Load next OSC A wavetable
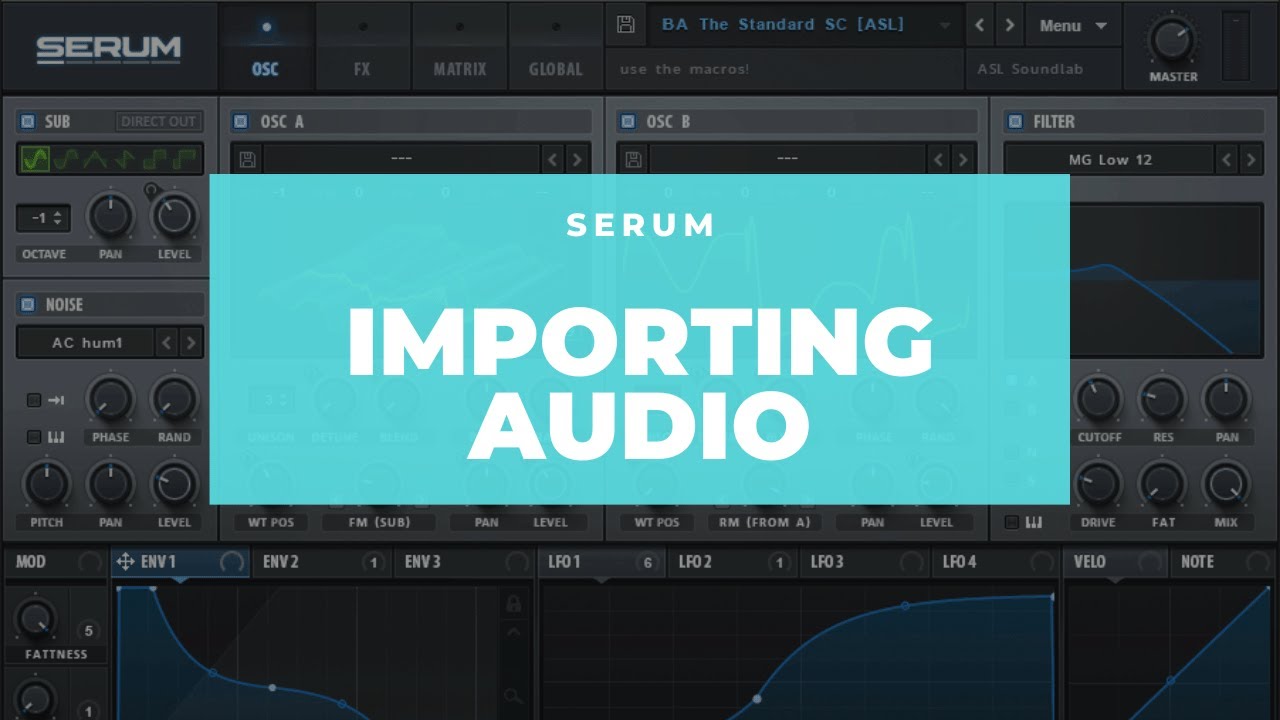The image size is (1280, 720). click(577, 159)
